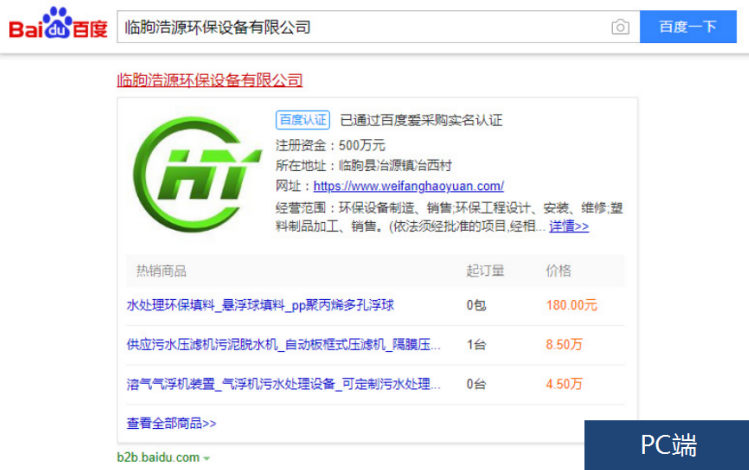Click the 起订量 column header
This screenshot has height=470, width=749.
pyautogui.click(x=485, y=271)
